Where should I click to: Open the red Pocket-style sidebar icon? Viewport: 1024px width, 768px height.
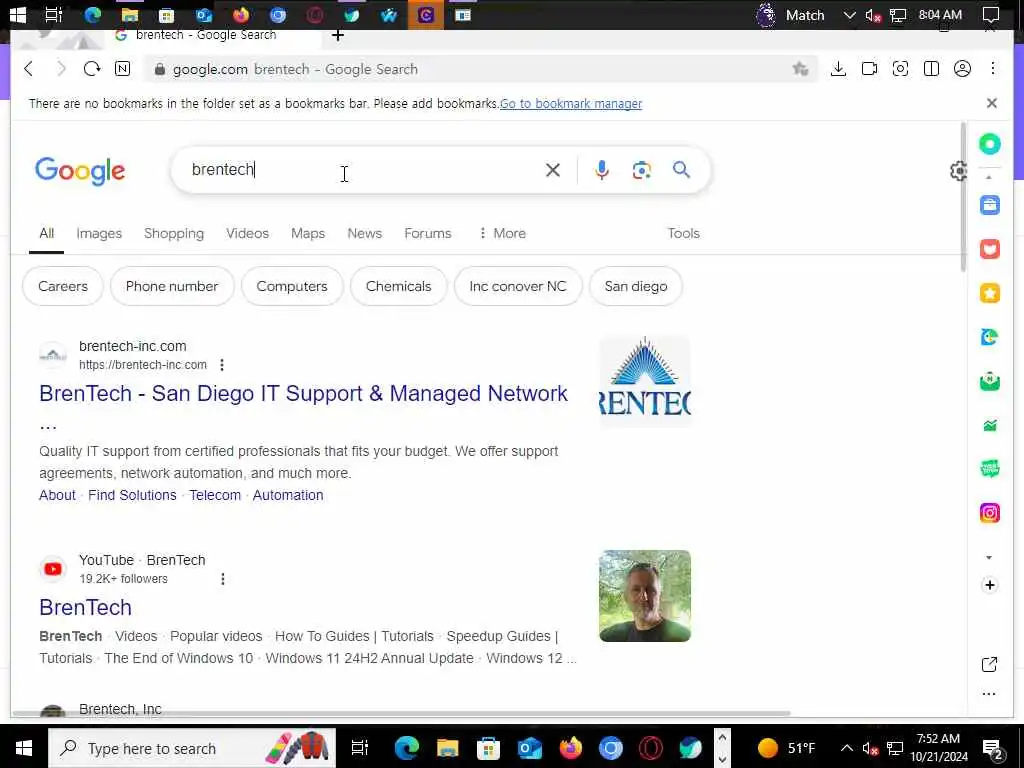click(x=989, y=249)
